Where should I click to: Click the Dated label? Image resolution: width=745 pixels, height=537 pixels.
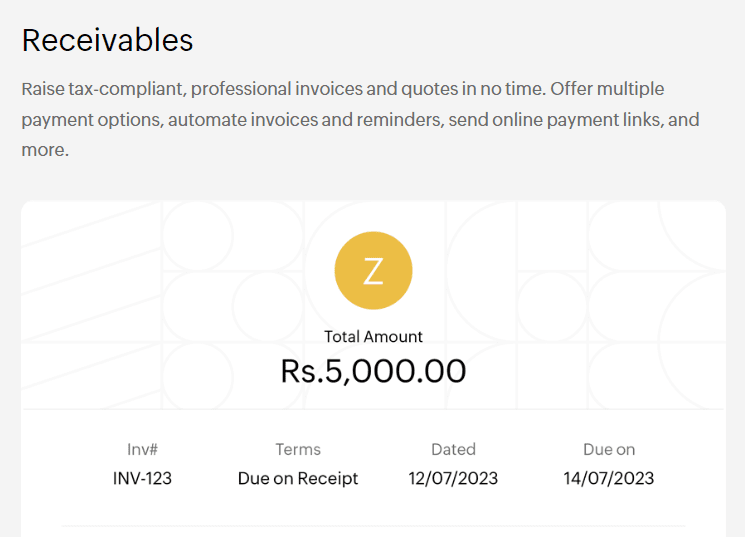point(453,449)
